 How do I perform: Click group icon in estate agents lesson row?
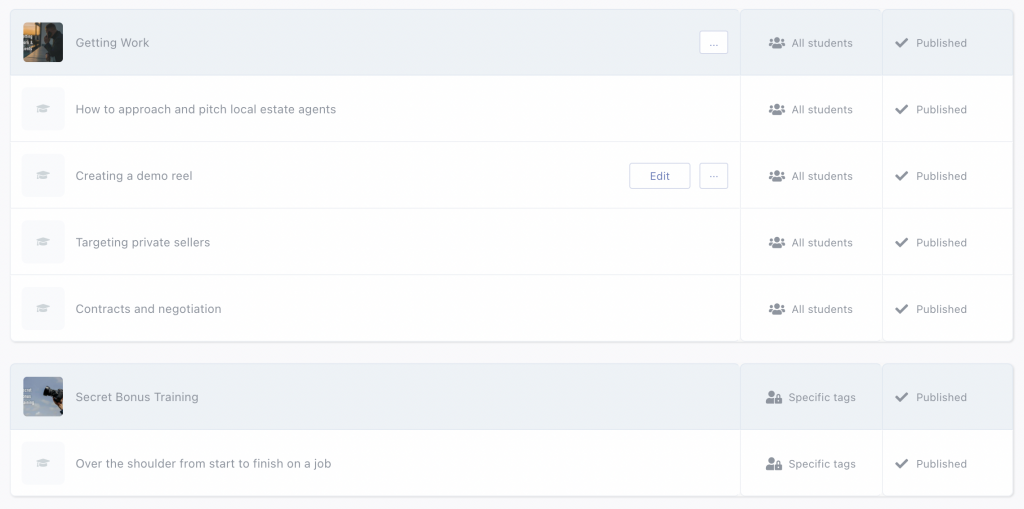coord(776,110)
